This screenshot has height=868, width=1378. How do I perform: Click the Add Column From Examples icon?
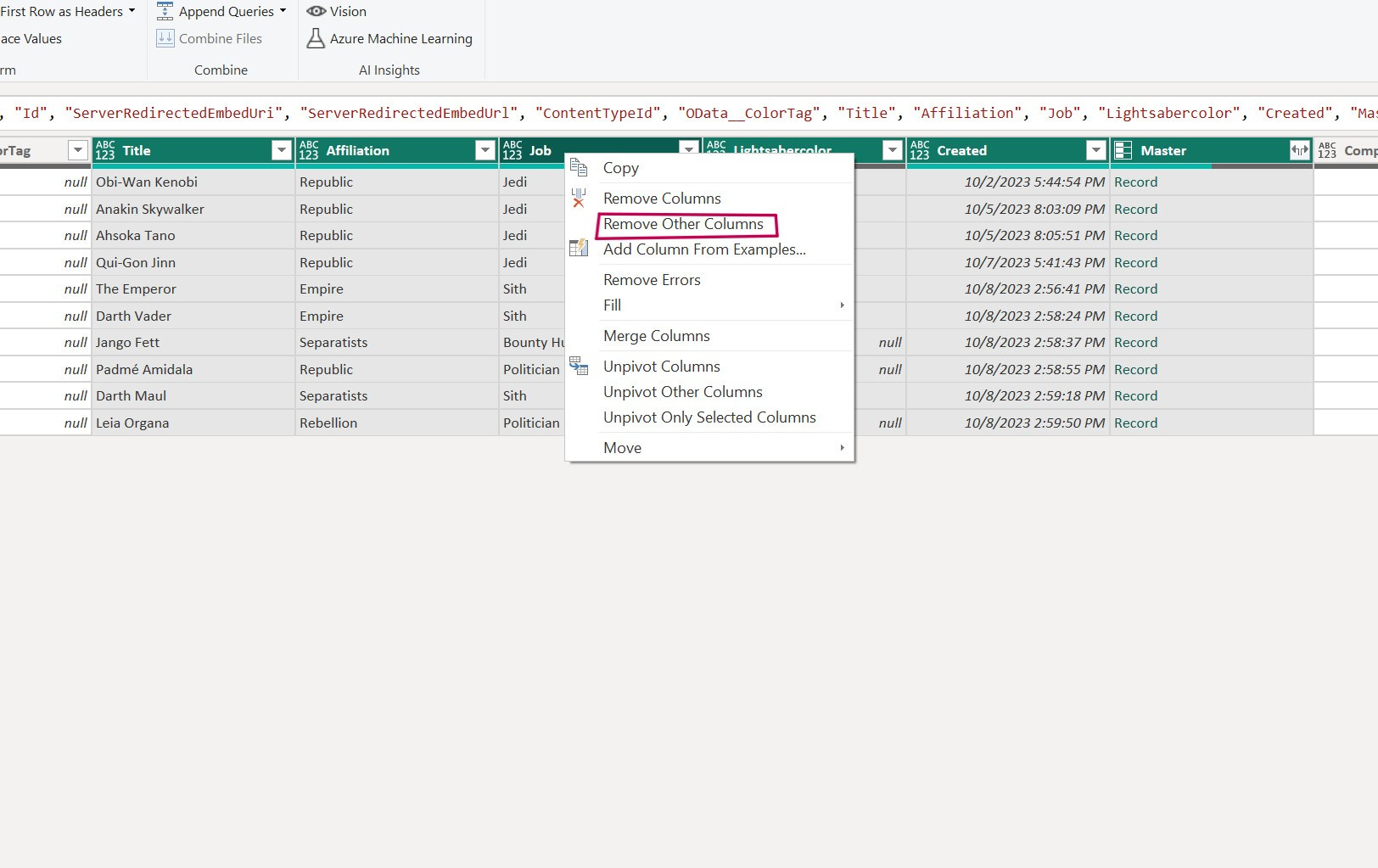click(579, 248)
